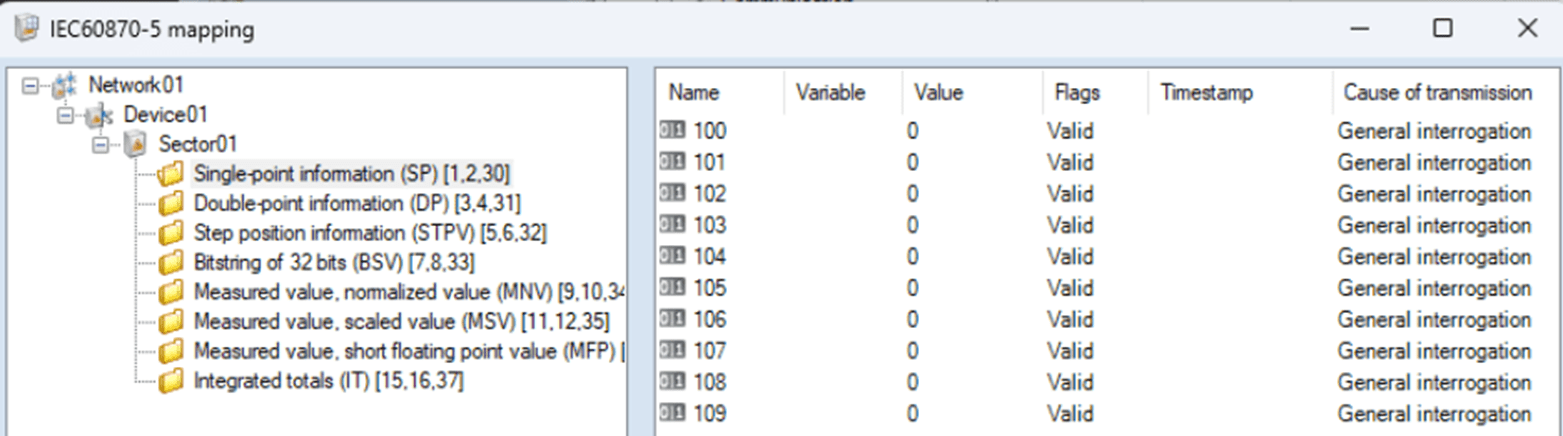Select Measured value, scaled value (MSV)

click(x=402, y=322)
